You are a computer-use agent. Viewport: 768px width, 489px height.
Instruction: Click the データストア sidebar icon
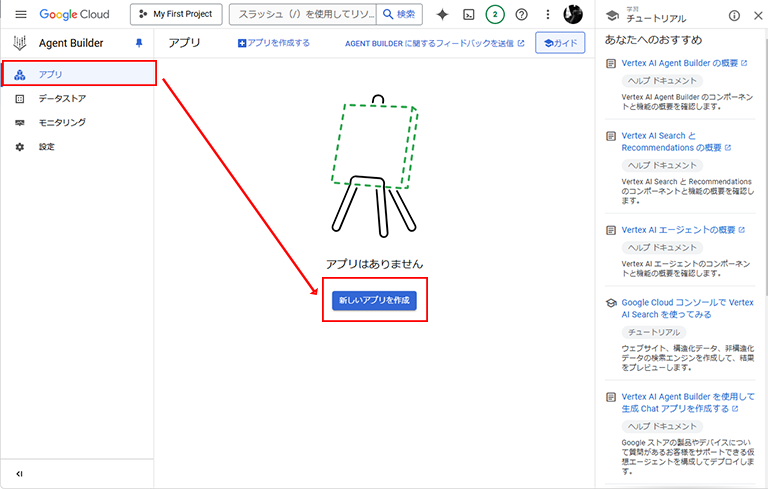point(20,99)
